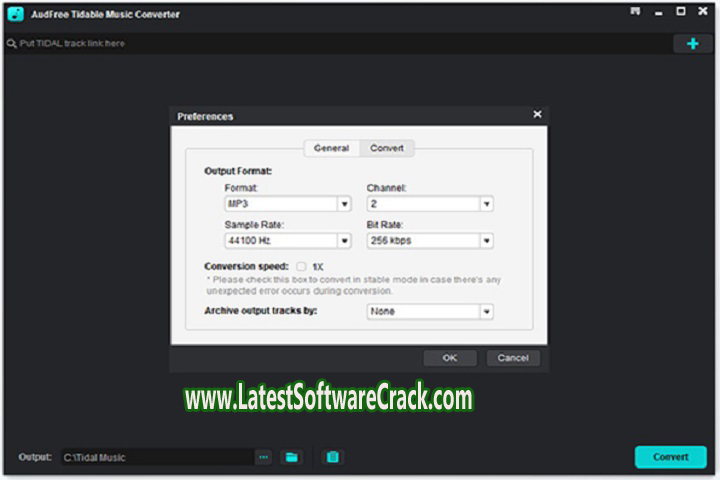
Task: Click the AudFree app logo icon
Action: coord(16,14)
